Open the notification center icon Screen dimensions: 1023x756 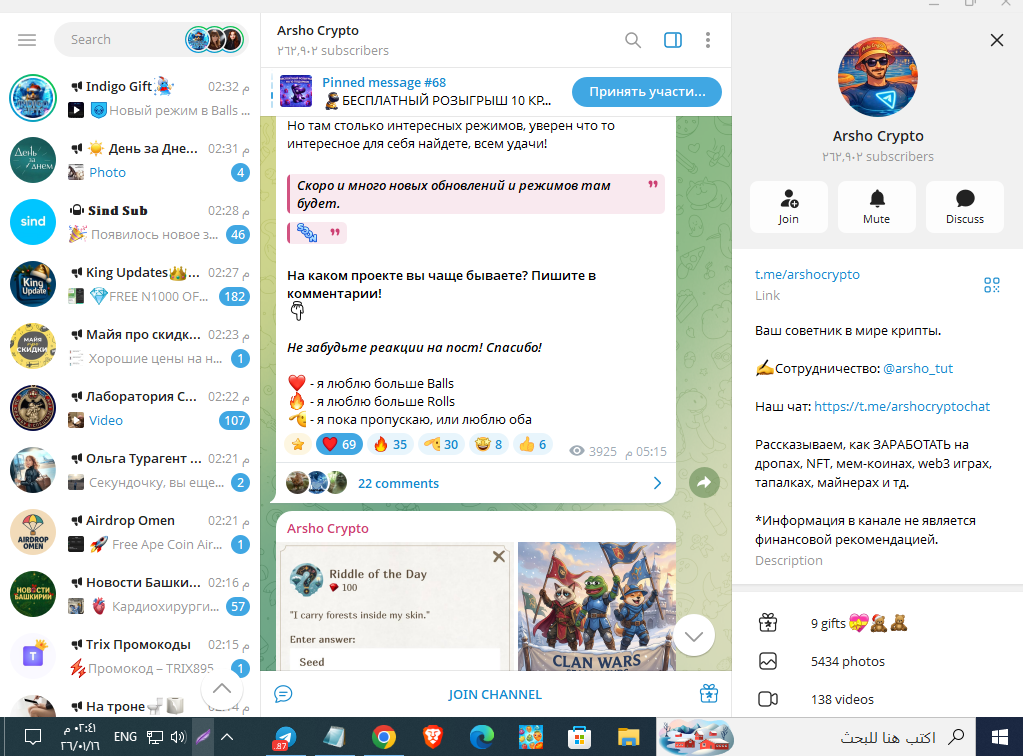pyautogui.click(x=33, y=737)
